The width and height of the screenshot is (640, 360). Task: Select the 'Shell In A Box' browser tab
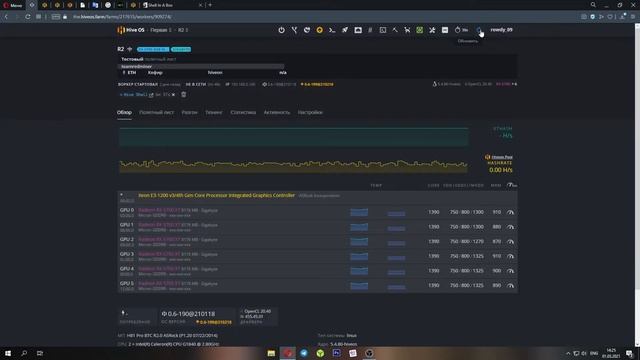click(172, 5)
